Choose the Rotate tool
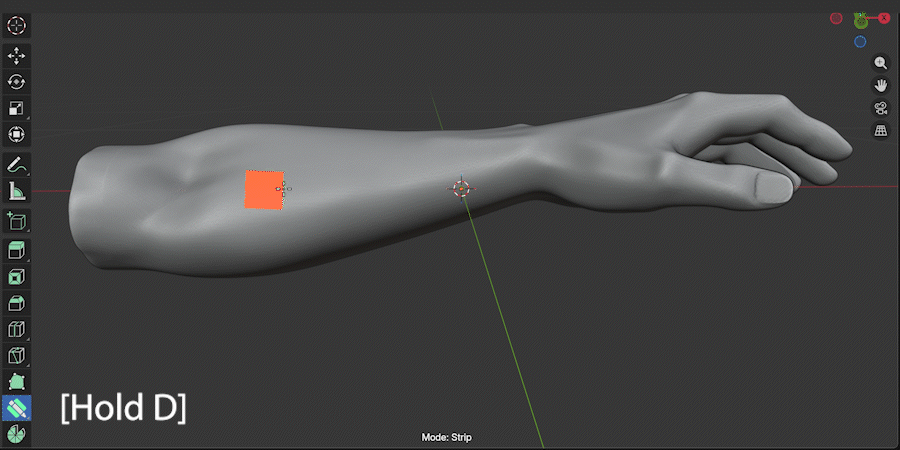 click(17, 82)
